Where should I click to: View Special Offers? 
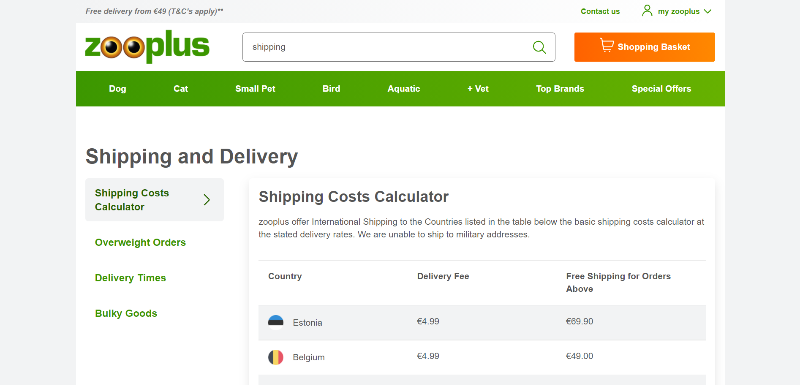tap(661, 89)
